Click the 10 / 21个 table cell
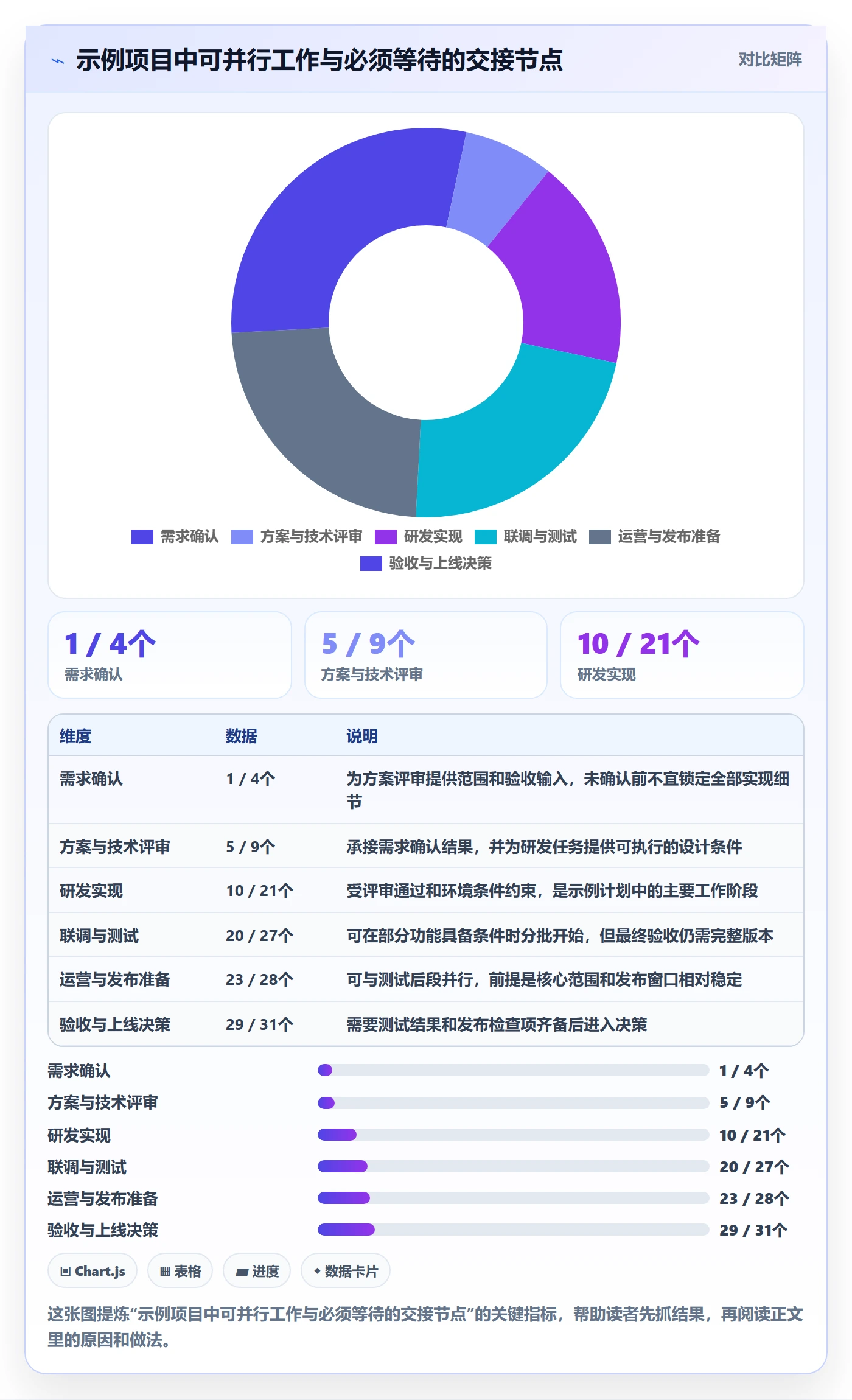 click(x=260, y=891)
